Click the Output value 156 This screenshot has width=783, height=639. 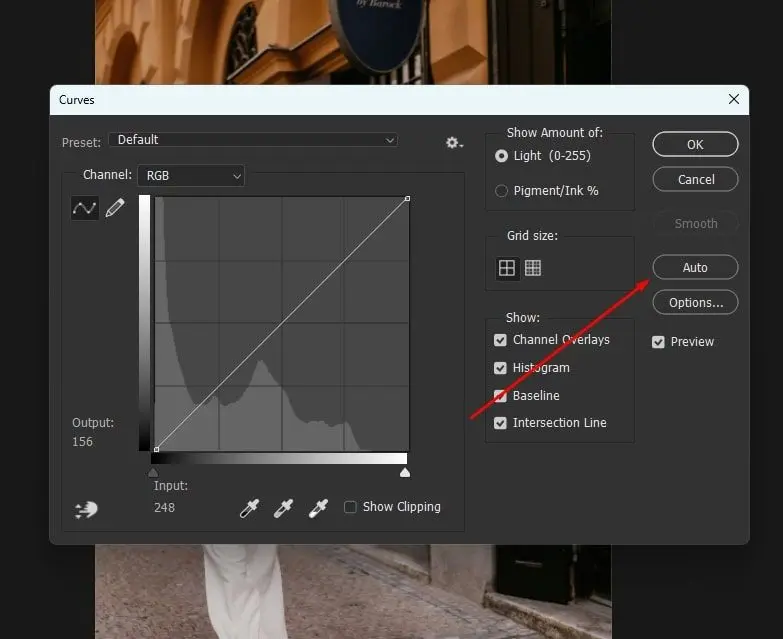click(82, 442)
